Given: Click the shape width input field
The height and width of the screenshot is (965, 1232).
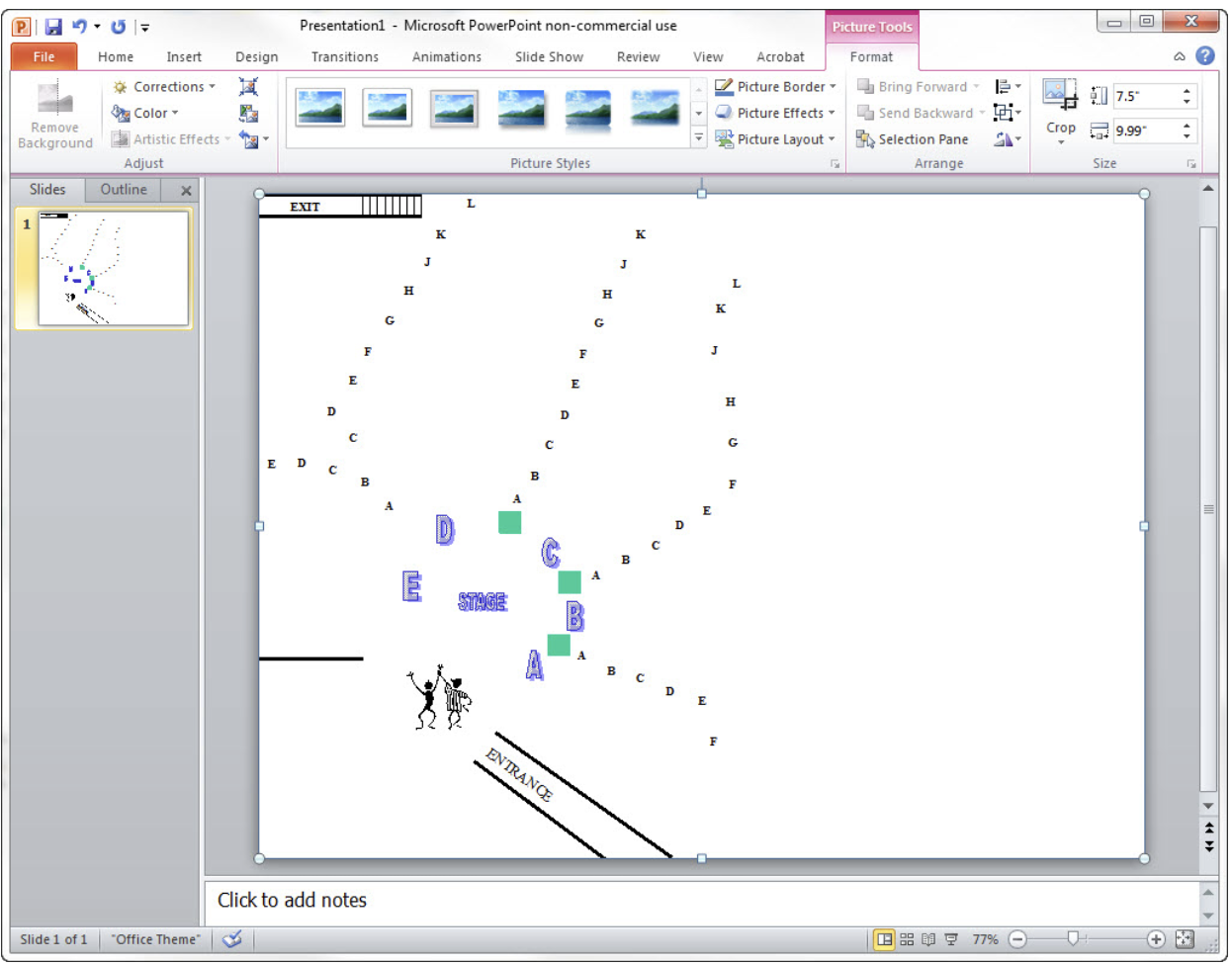Looking at the screenshot, I should (x=1145, y=131).
